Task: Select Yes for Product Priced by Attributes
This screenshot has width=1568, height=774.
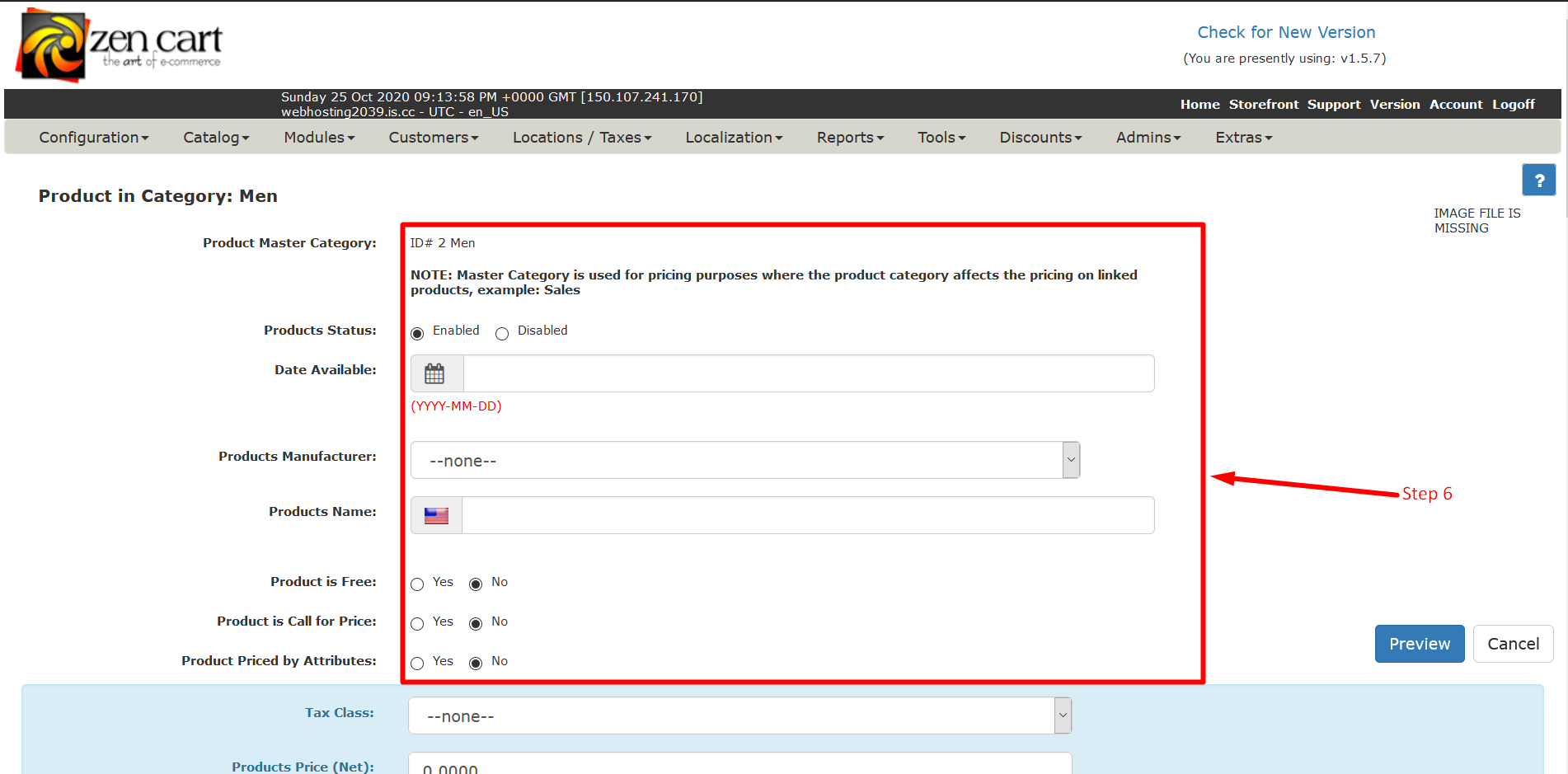Action: [x=417, y=664]
